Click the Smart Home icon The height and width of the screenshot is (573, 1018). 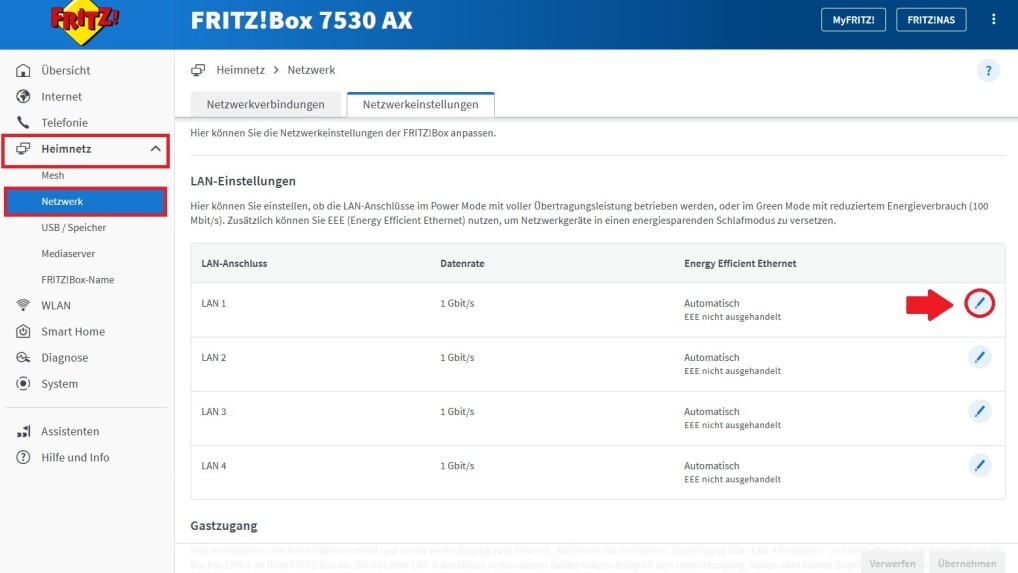pyautogui.click(x=23, y=331)
